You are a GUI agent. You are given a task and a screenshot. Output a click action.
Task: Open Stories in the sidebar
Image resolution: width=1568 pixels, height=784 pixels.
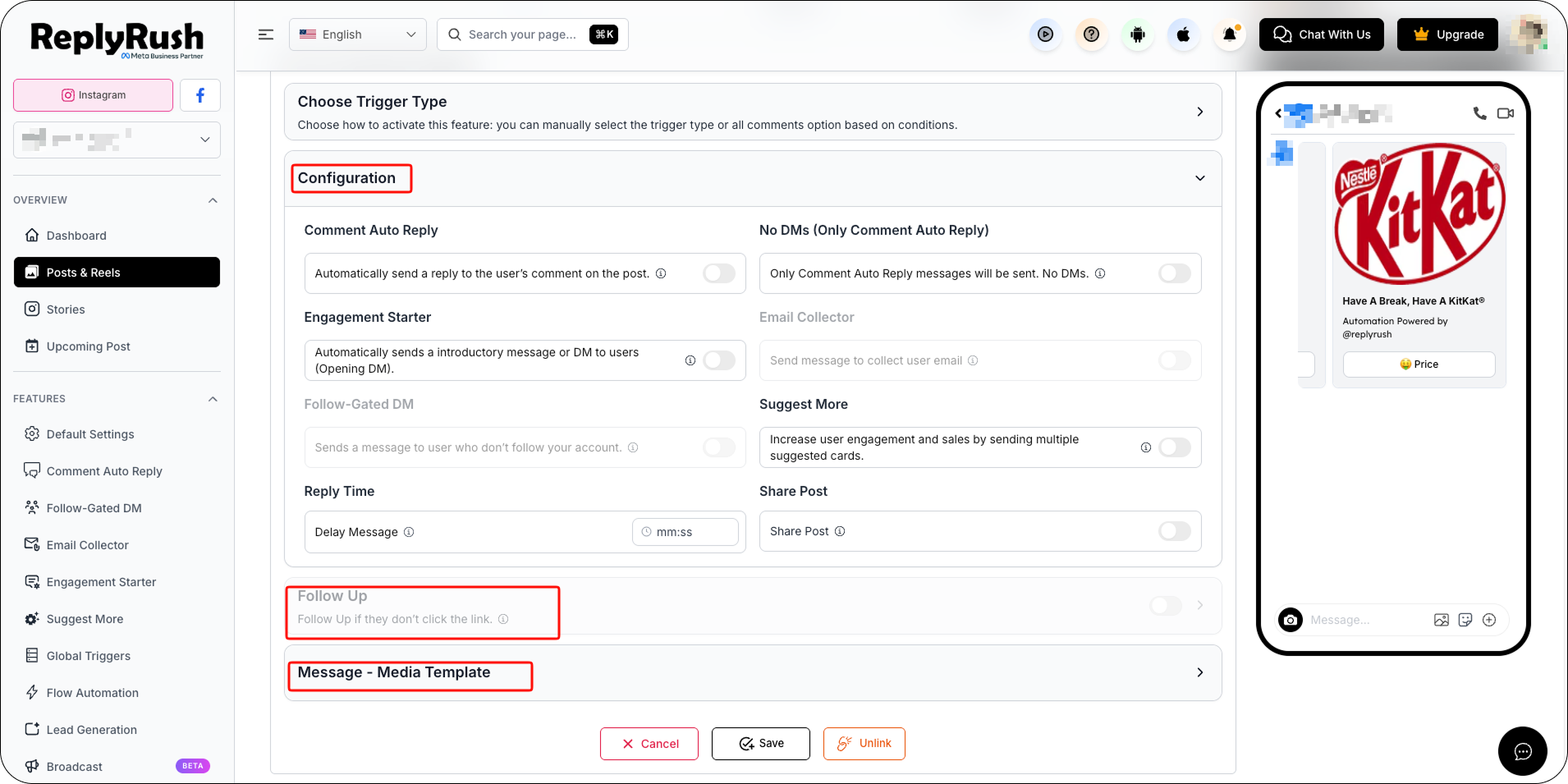tap(117, 309)
